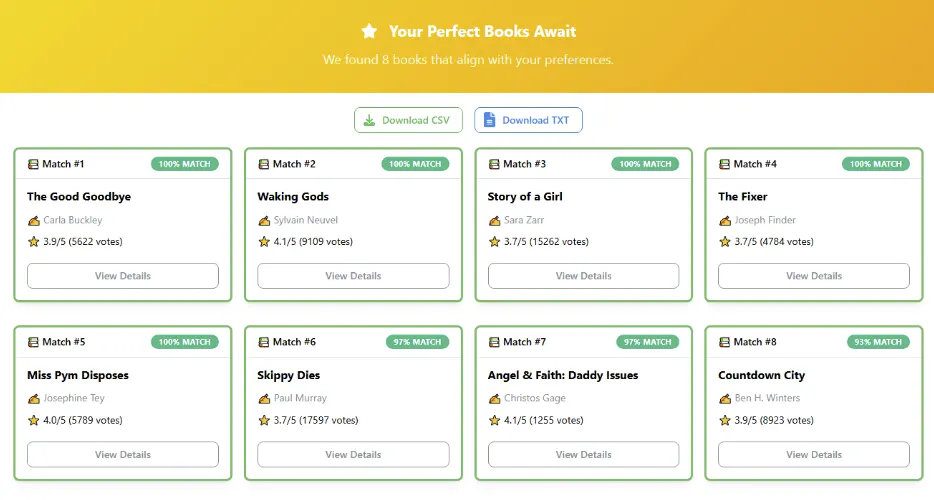View details for The Good Goodbye

pyautogui.click(x=122, y=276)
